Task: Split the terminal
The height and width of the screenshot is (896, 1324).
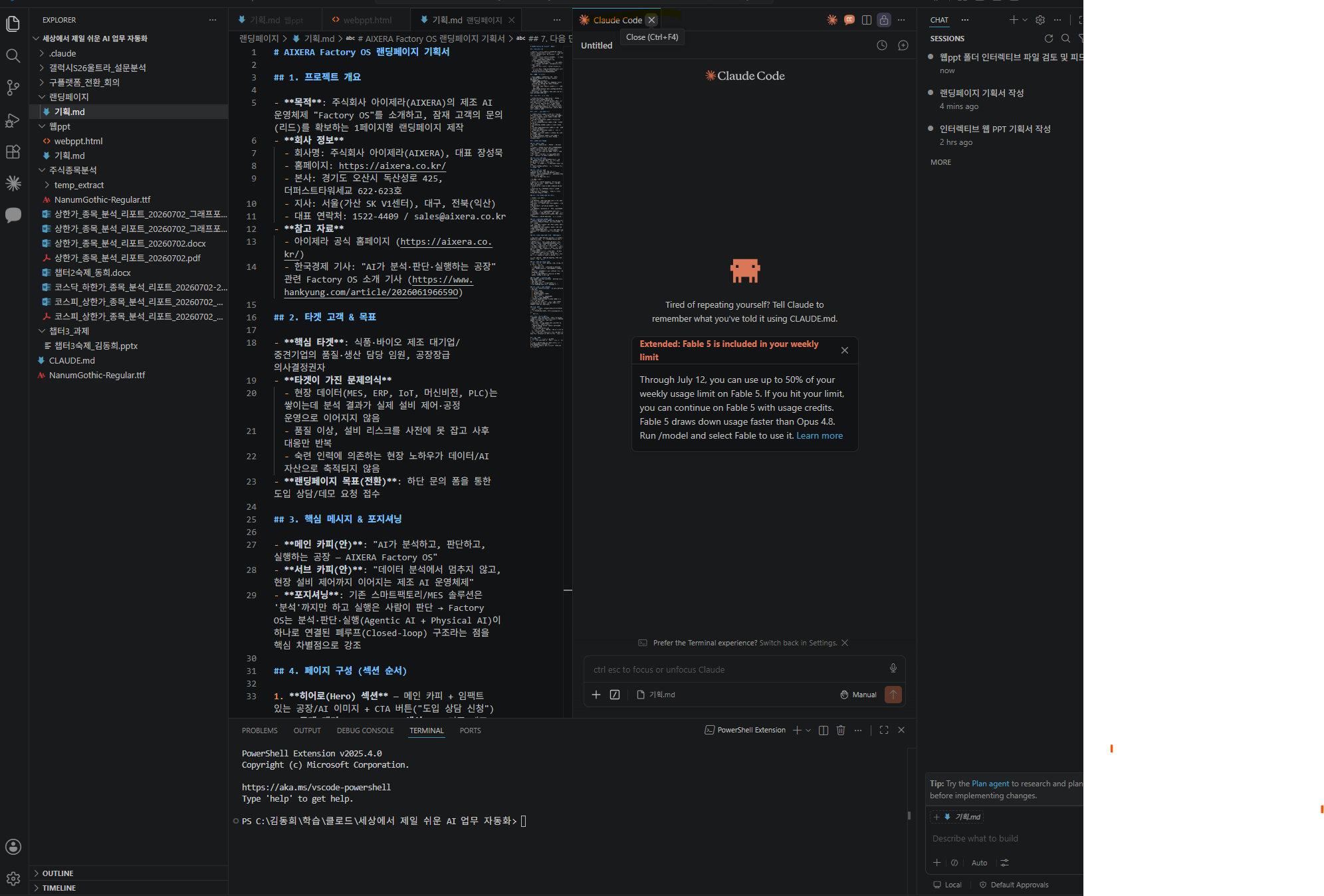Action: [824, 730]
